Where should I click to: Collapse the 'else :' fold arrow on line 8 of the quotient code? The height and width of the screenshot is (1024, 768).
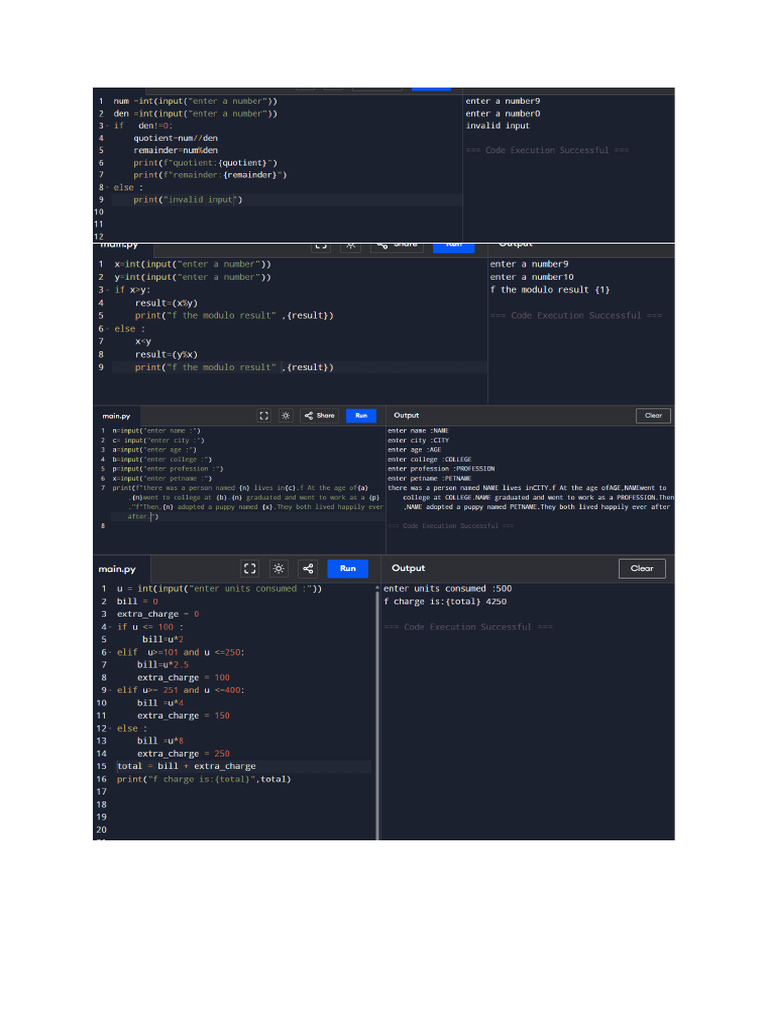click(107, 187)
